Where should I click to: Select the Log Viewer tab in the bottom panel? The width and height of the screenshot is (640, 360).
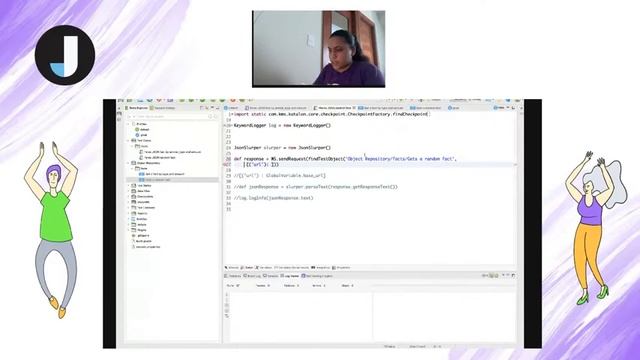pos(290,276)
